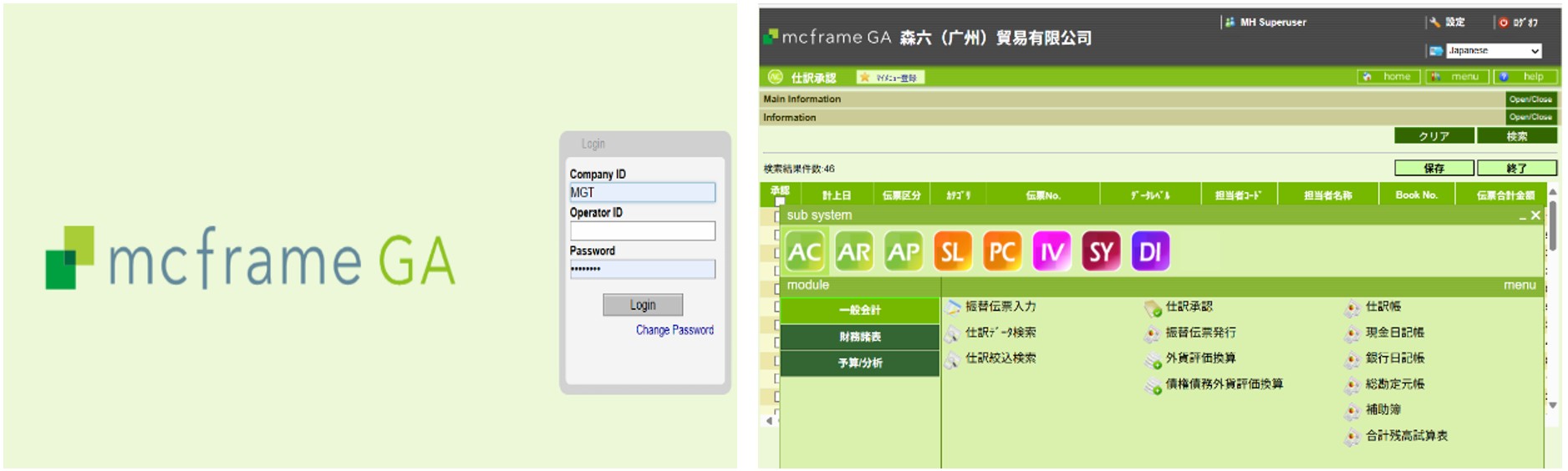Viewport: 1568px width, 471px height.
Task: Open the SL sub system icon
Action: (x=953, y=252)
